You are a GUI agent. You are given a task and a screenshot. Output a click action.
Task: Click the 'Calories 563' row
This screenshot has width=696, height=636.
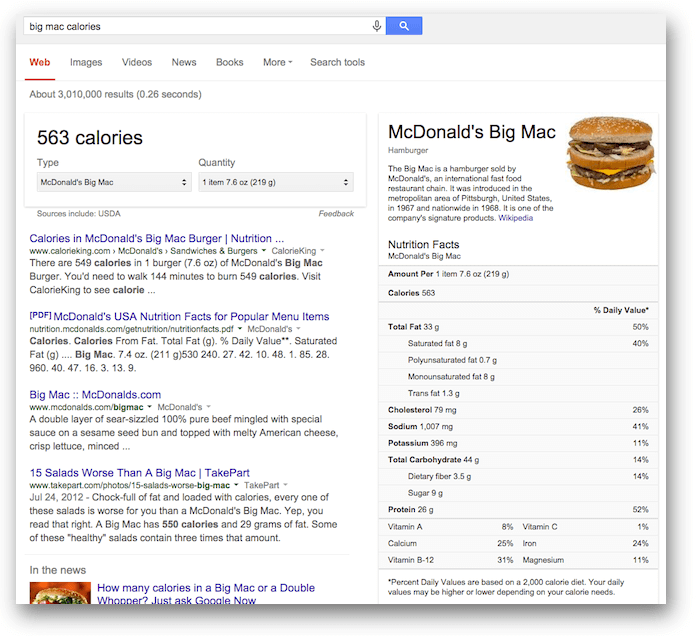point(518,293)
